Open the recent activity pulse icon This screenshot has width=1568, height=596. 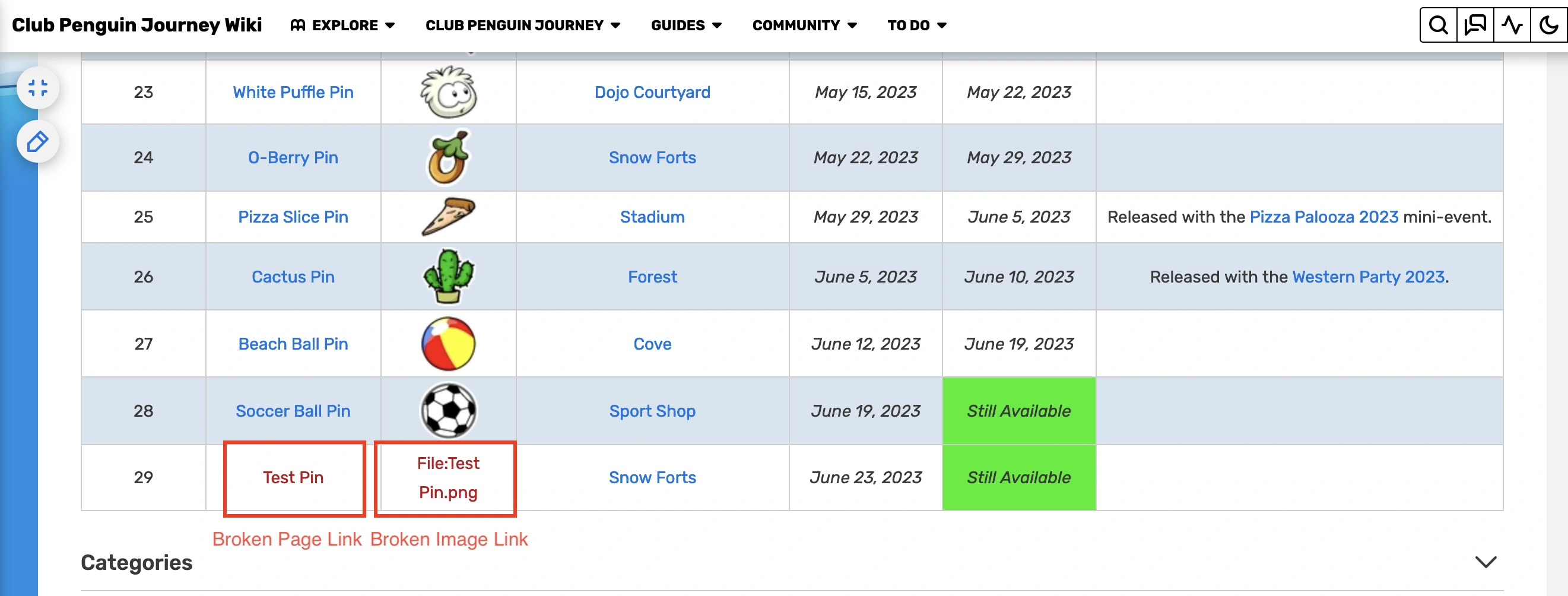coord(1512,26)
